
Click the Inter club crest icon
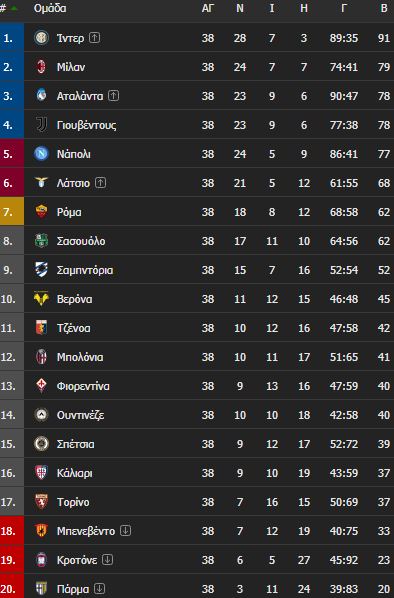point(41,38)
